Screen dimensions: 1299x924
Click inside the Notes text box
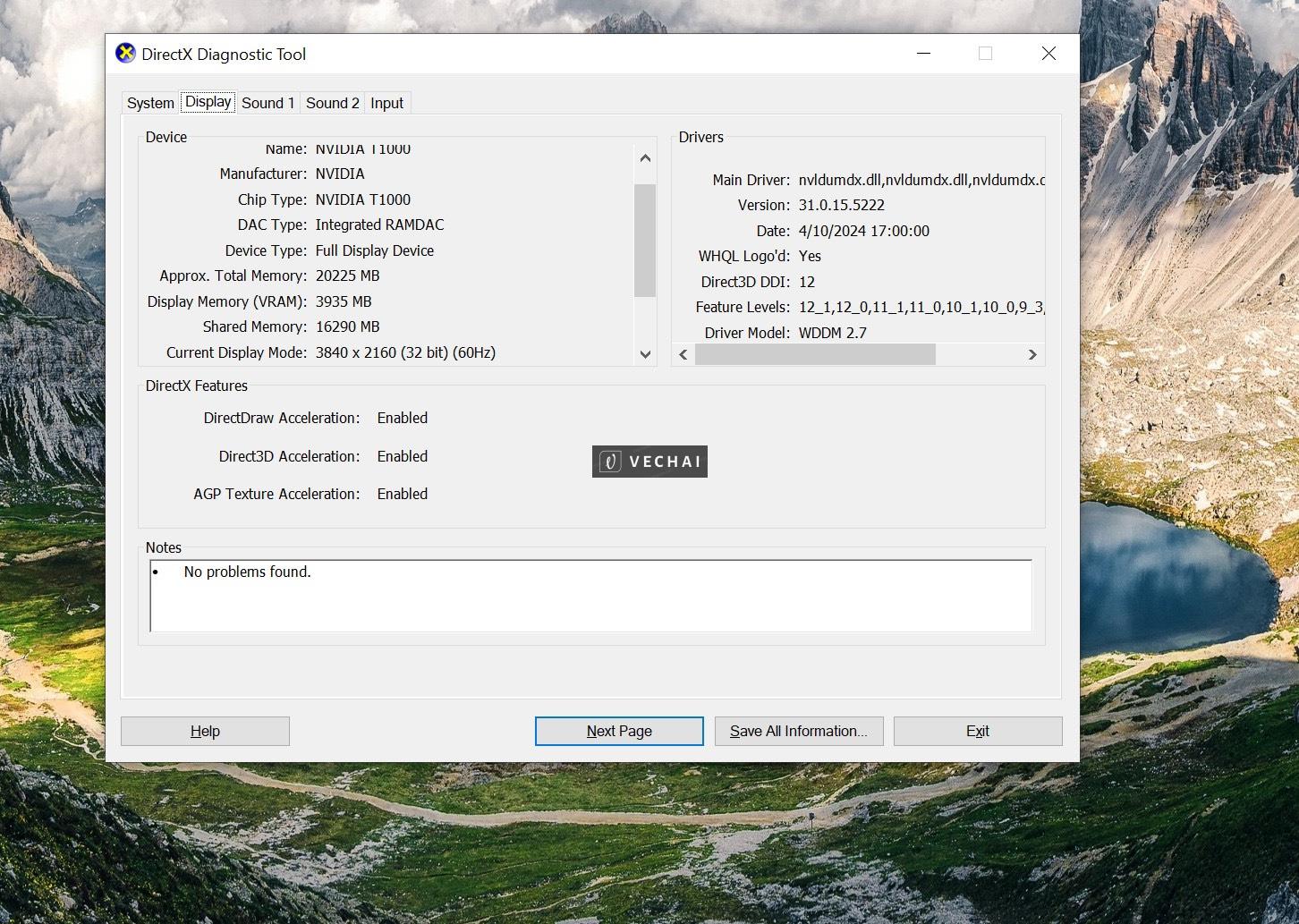(590, 596)
